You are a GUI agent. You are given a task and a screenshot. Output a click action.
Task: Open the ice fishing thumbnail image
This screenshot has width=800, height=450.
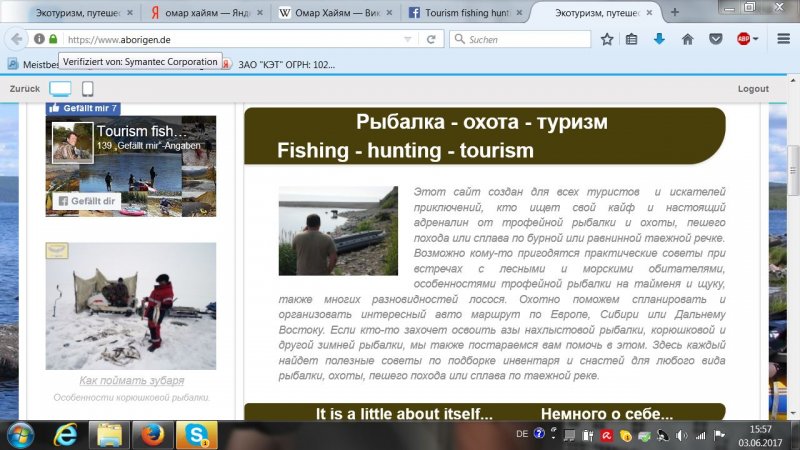(x=130, y=306)
